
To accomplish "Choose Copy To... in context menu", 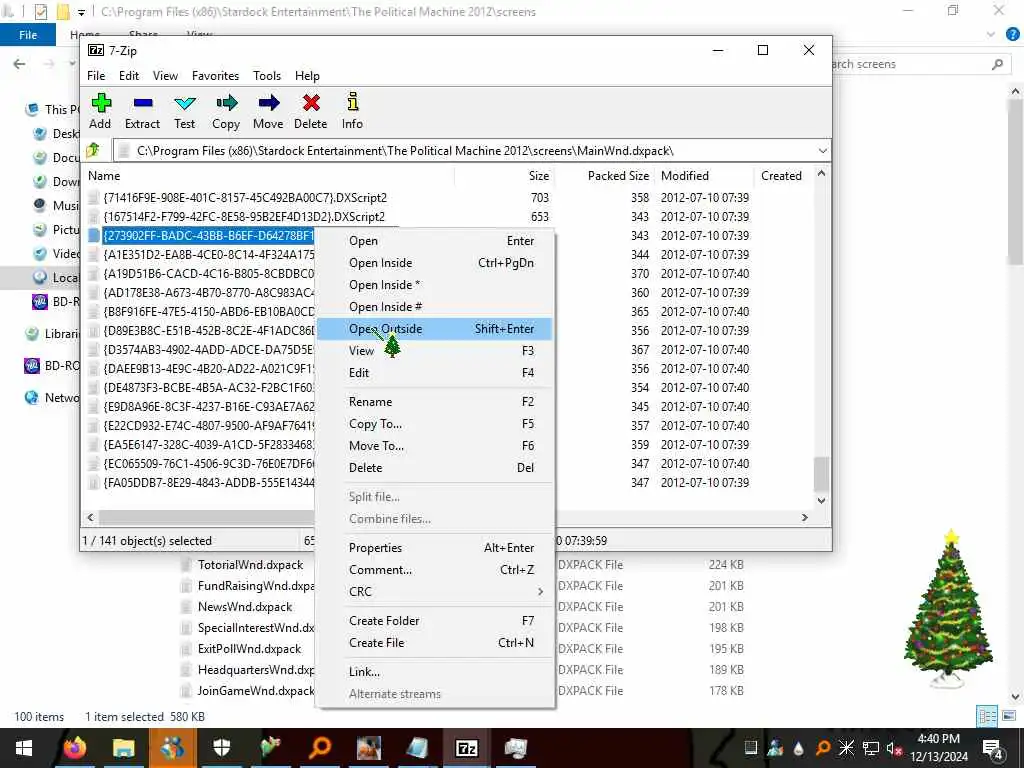I will coord(434,424).
